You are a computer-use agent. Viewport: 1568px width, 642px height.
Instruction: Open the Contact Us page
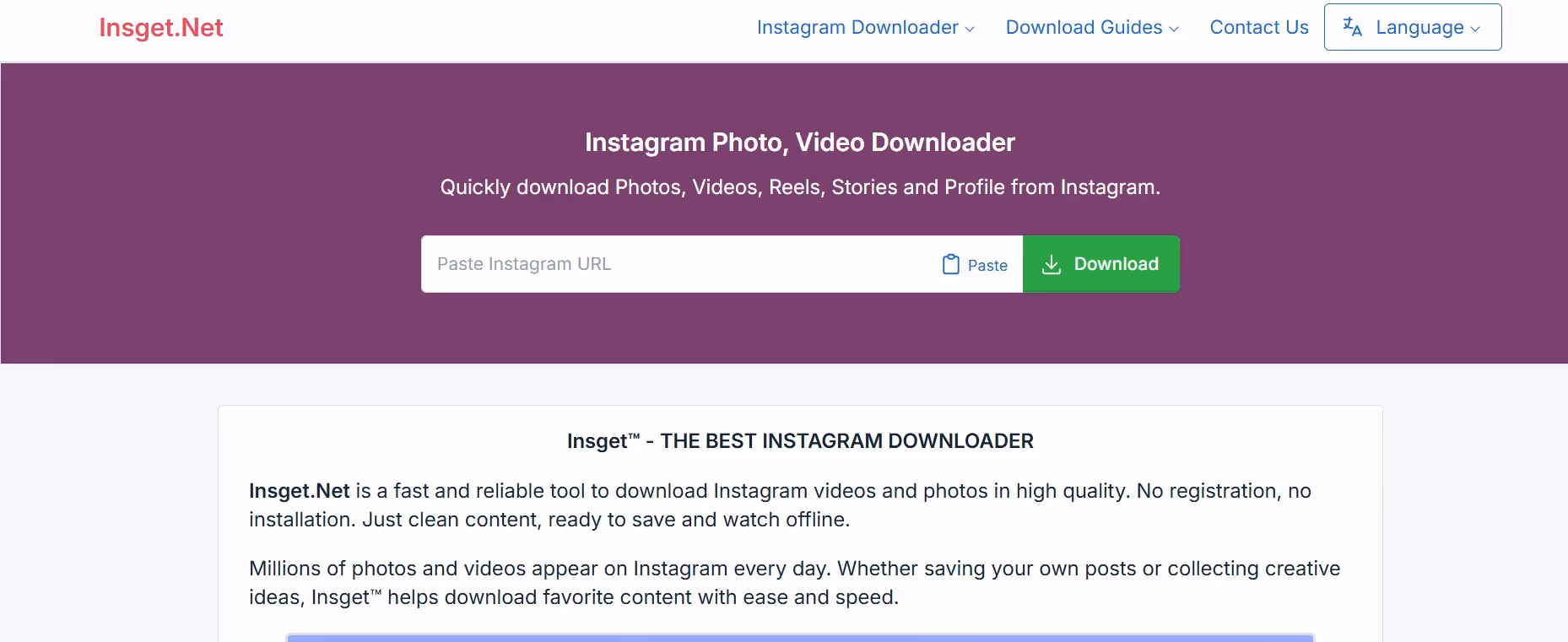coord(1259,27)
